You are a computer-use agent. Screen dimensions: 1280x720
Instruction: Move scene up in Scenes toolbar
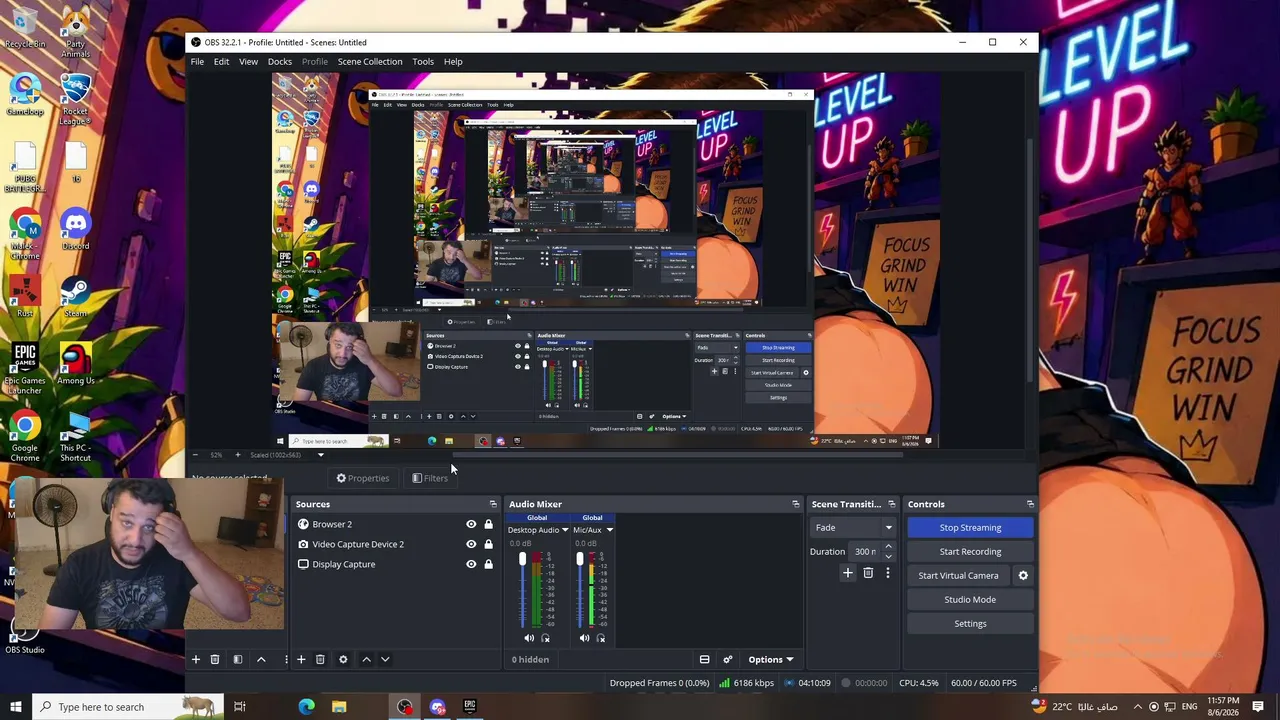261,659
